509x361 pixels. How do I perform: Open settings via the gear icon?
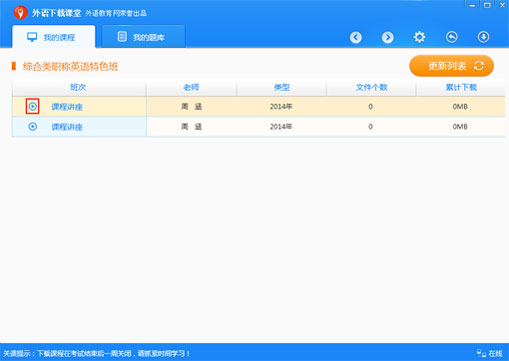point(419,37)
